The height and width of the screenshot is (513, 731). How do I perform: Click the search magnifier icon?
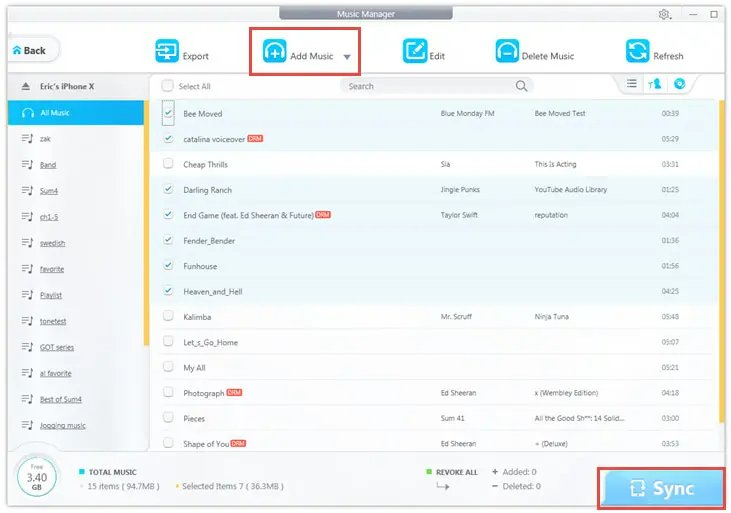coord(521,86)
